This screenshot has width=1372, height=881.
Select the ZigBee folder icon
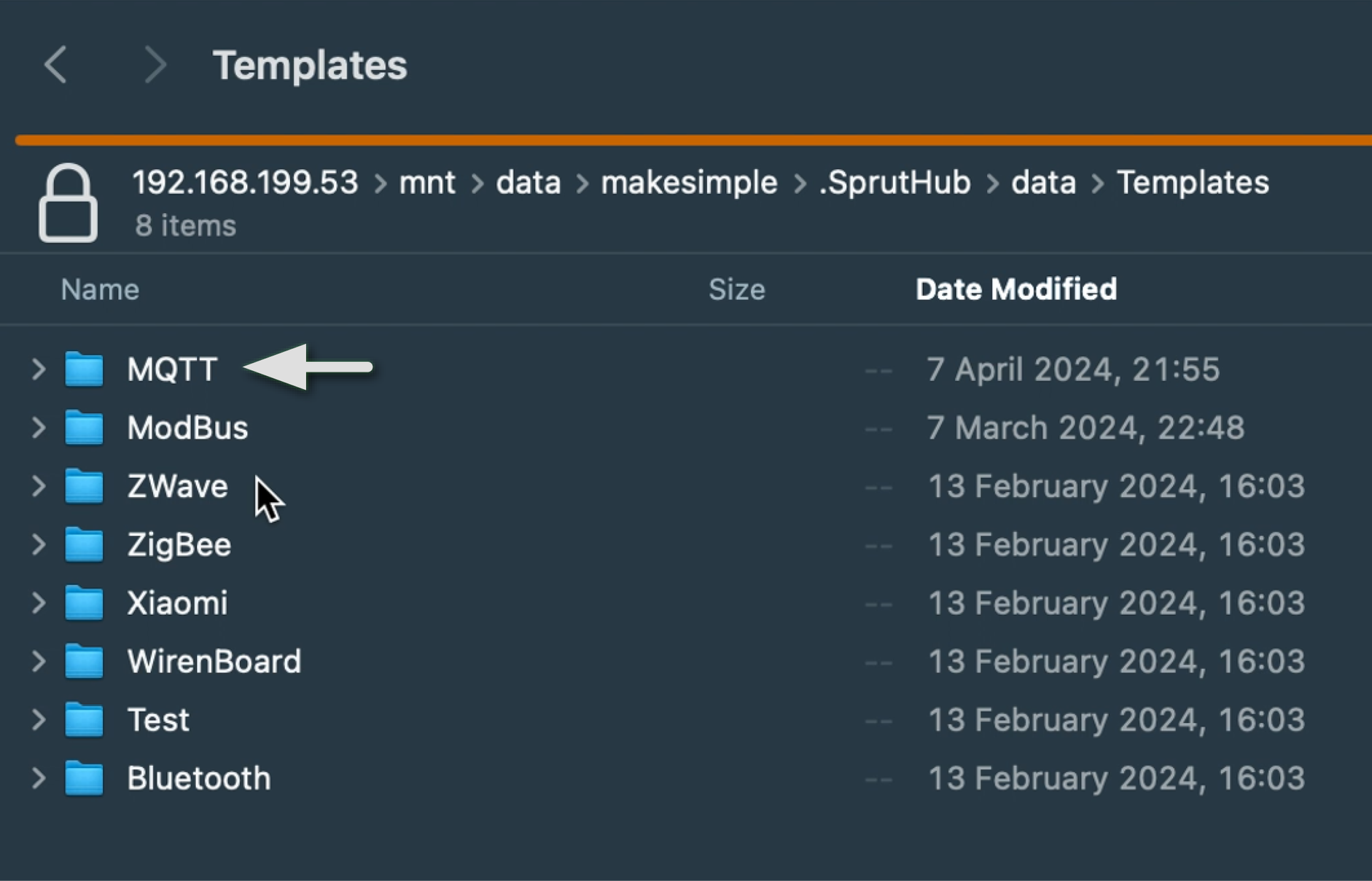[x=84, y=545]
